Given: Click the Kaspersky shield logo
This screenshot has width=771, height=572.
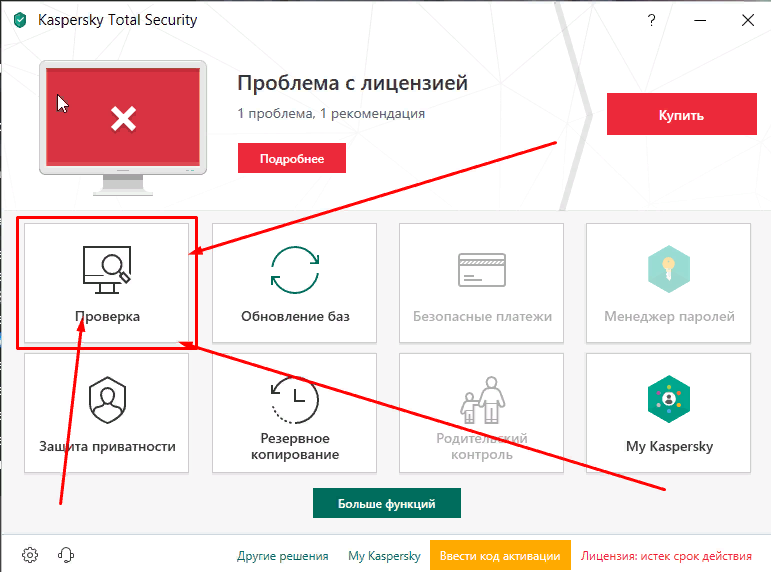Looking at the screenshot, I should (x=20, y=20).
